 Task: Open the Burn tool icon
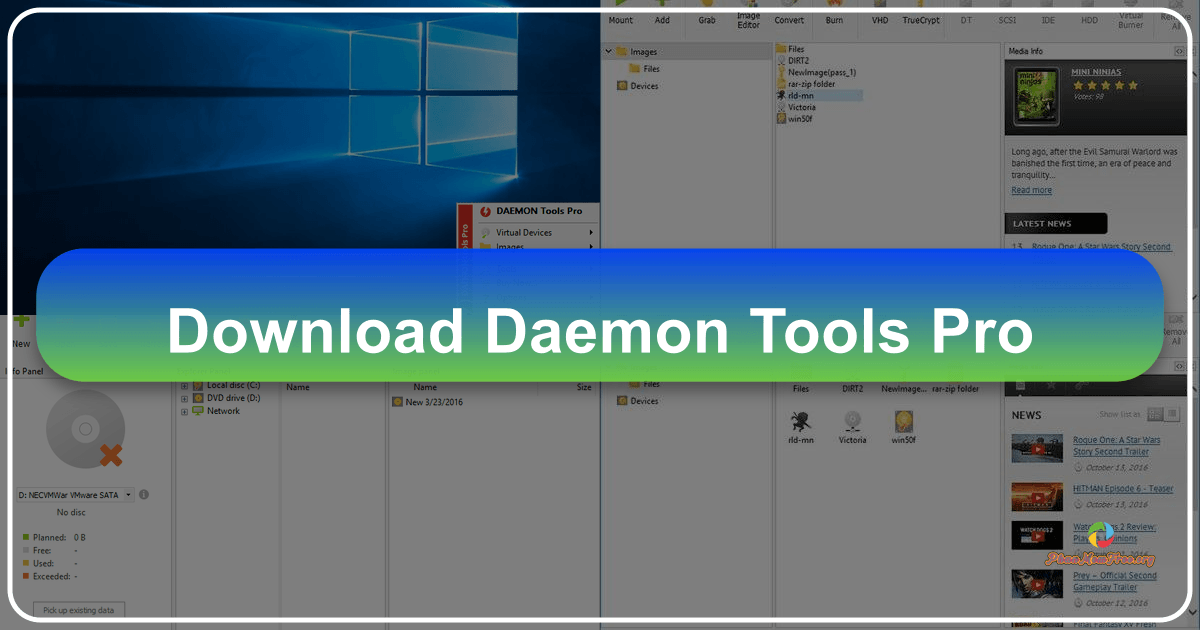[x=835, y=18]
